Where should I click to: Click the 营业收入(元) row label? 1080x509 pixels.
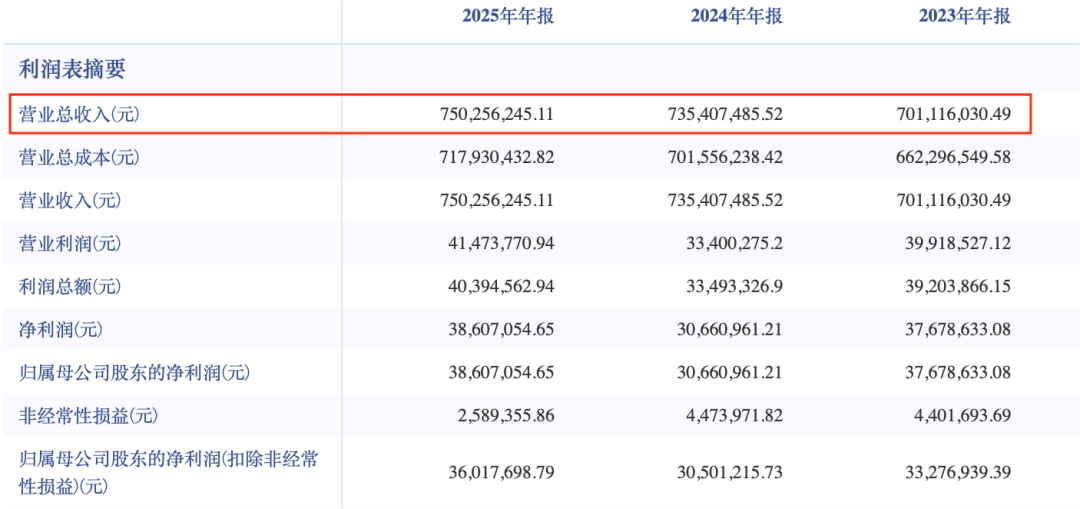point(70,200)
